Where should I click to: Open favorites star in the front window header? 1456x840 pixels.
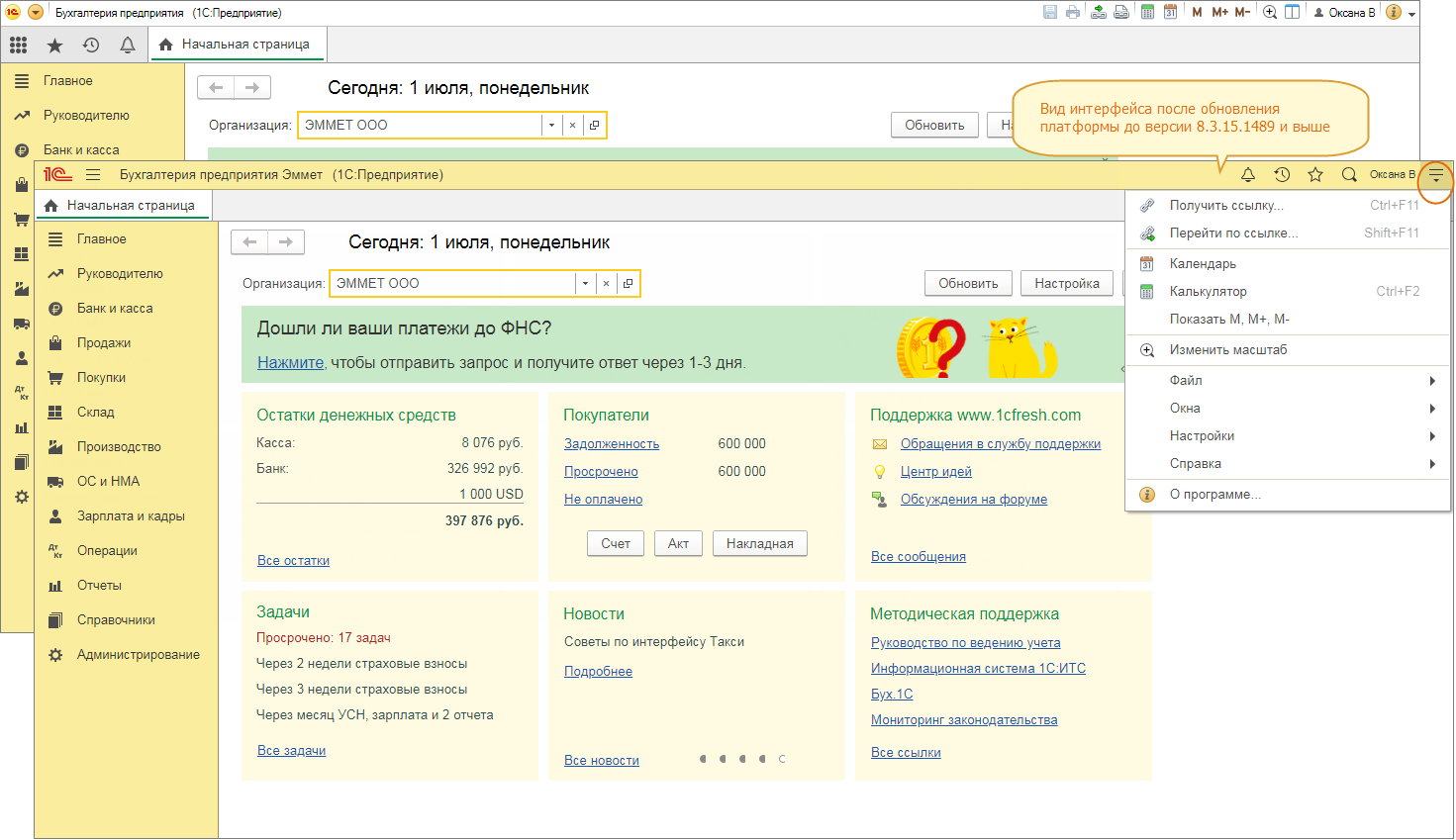click(1315, 175)
